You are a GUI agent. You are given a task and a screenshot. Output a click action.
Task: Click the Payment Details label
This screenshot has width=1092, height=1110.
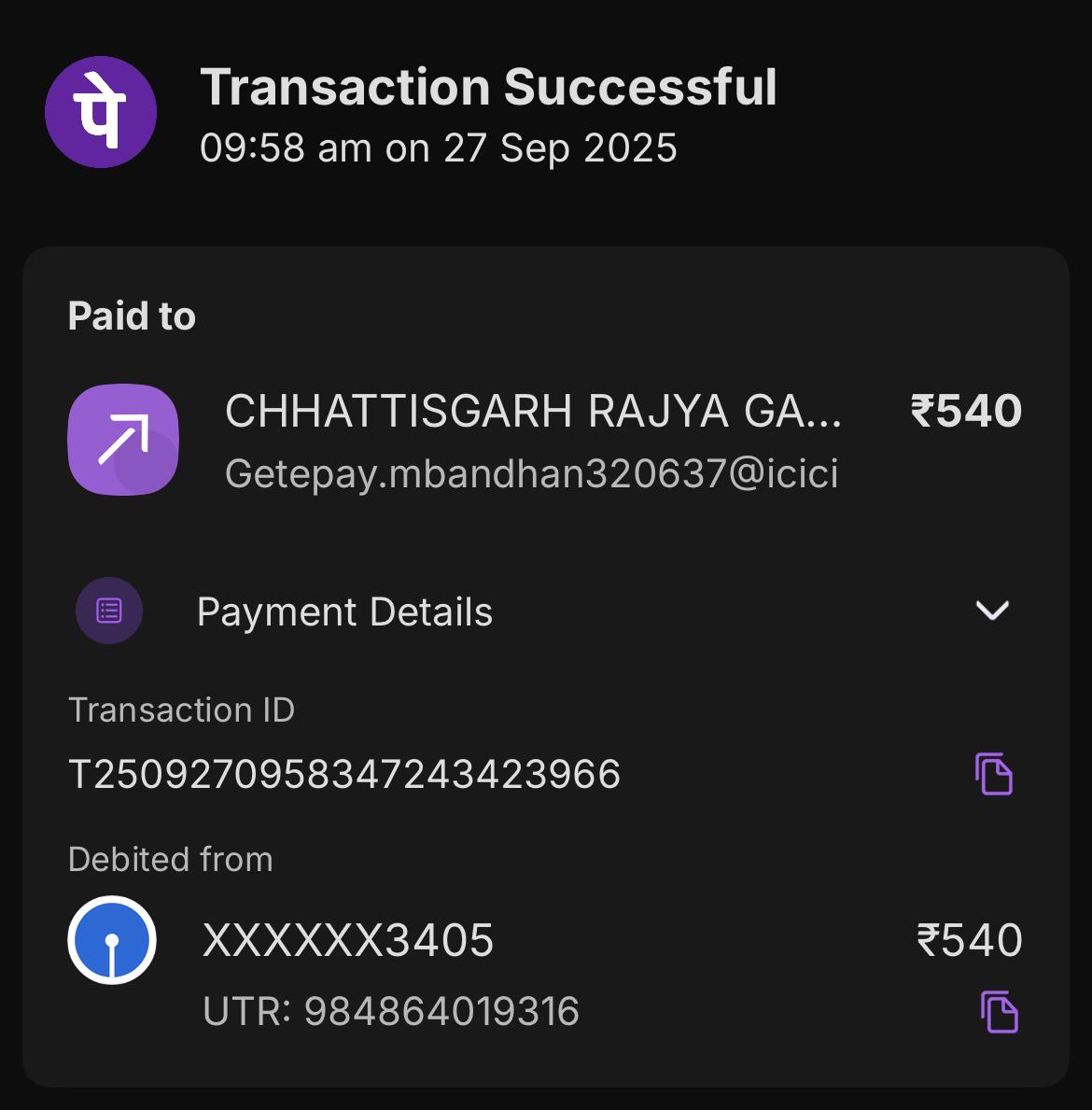(344, 612)
